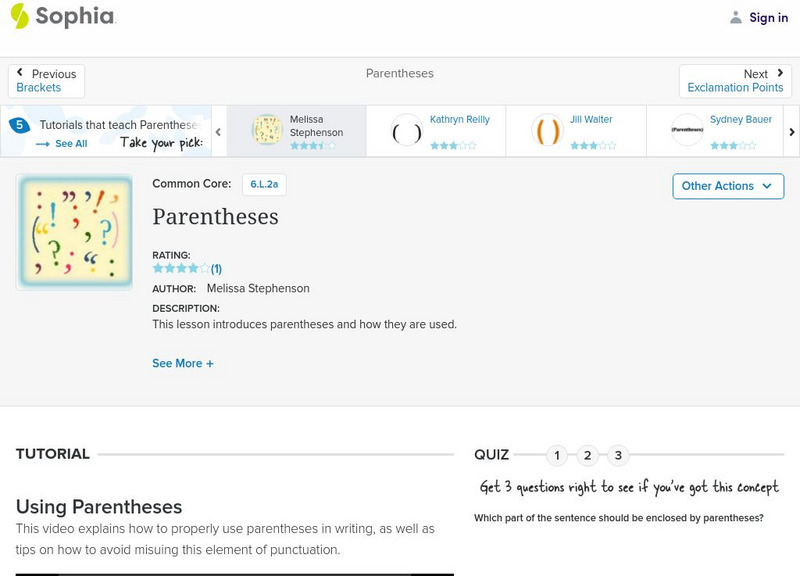Click the Sophia logo icon

20,16
